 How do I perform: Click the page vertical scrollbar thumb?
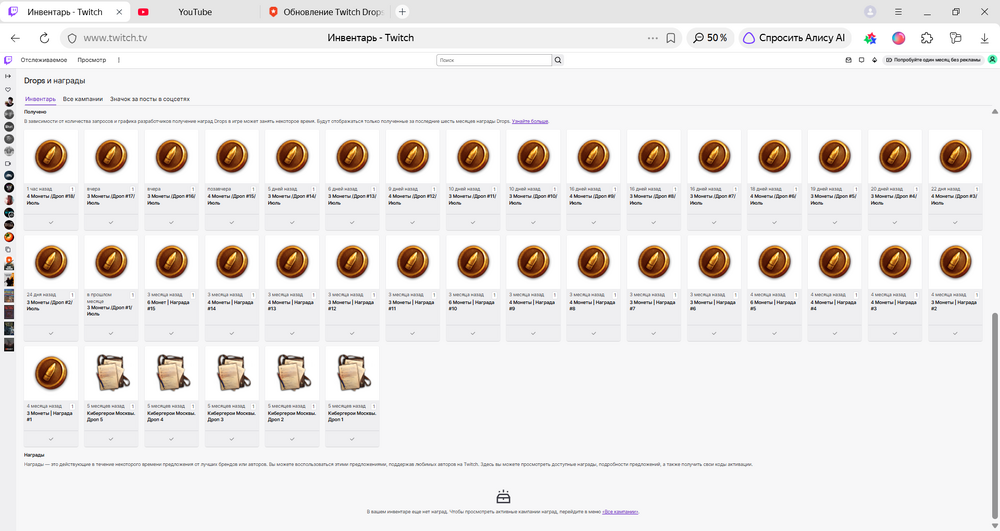[994, 416]
